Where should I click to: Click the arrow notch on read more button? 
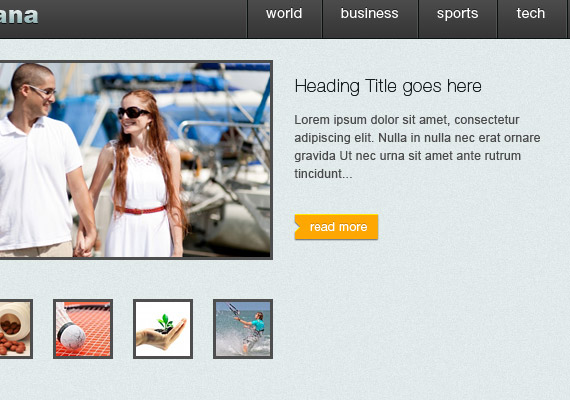point(298,227)
